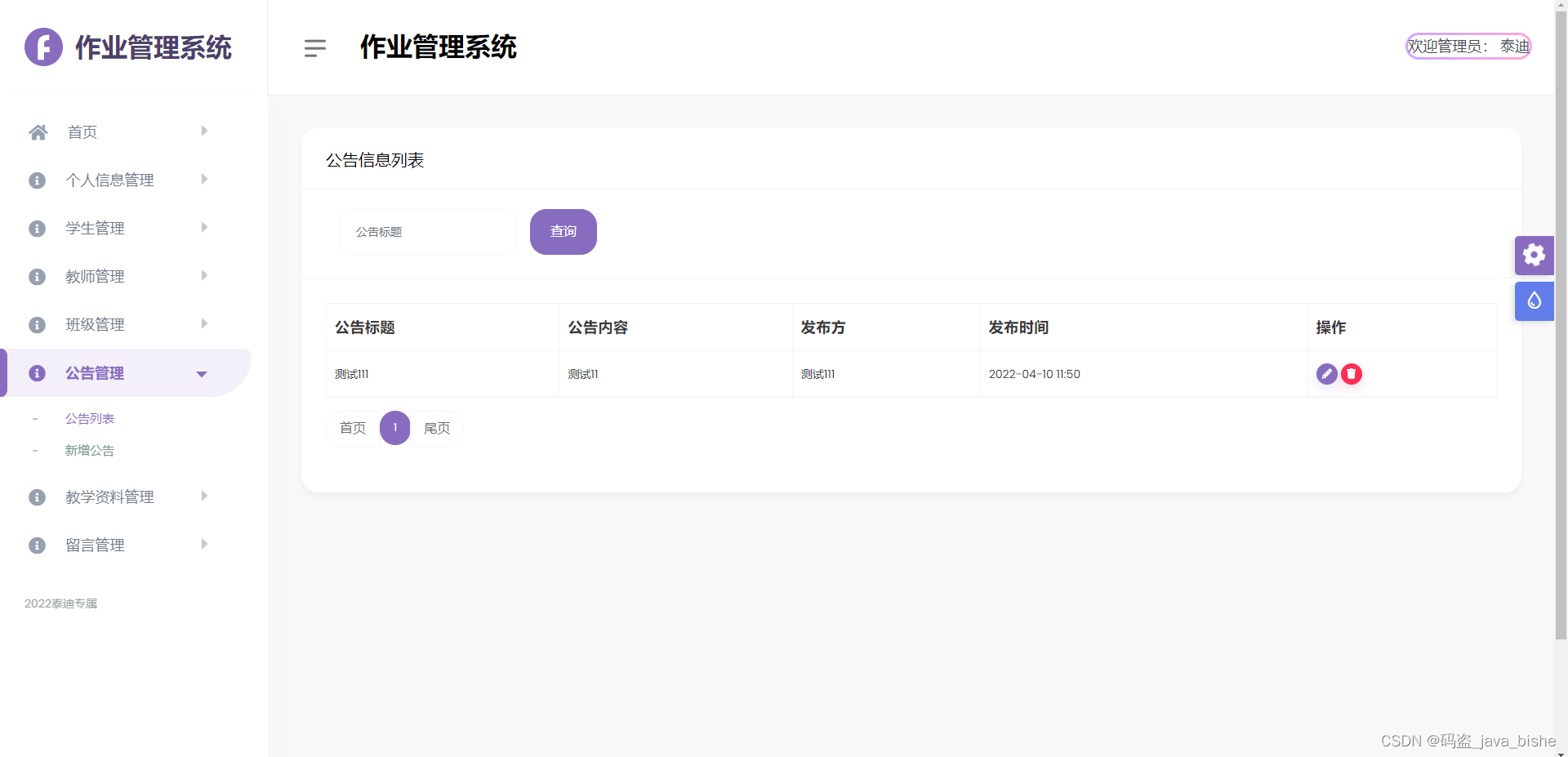1568x757 pixels.
Task: Open the 留言管理 sidebar item
Action: (x=126, y=545)
